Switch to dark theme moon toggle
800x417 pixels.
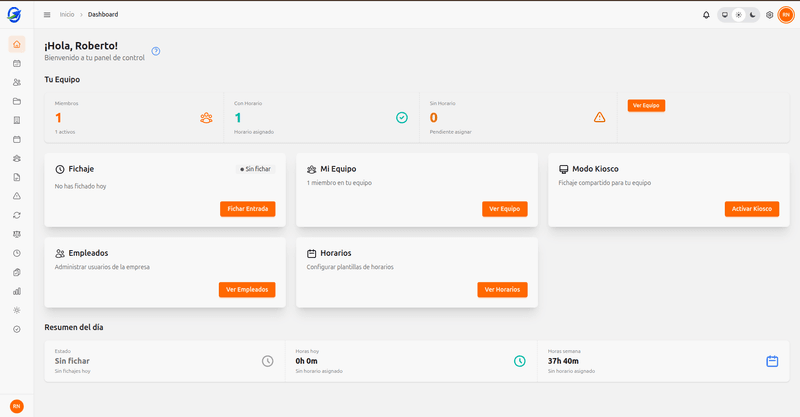pyautogui.click(x=752, y=15)
